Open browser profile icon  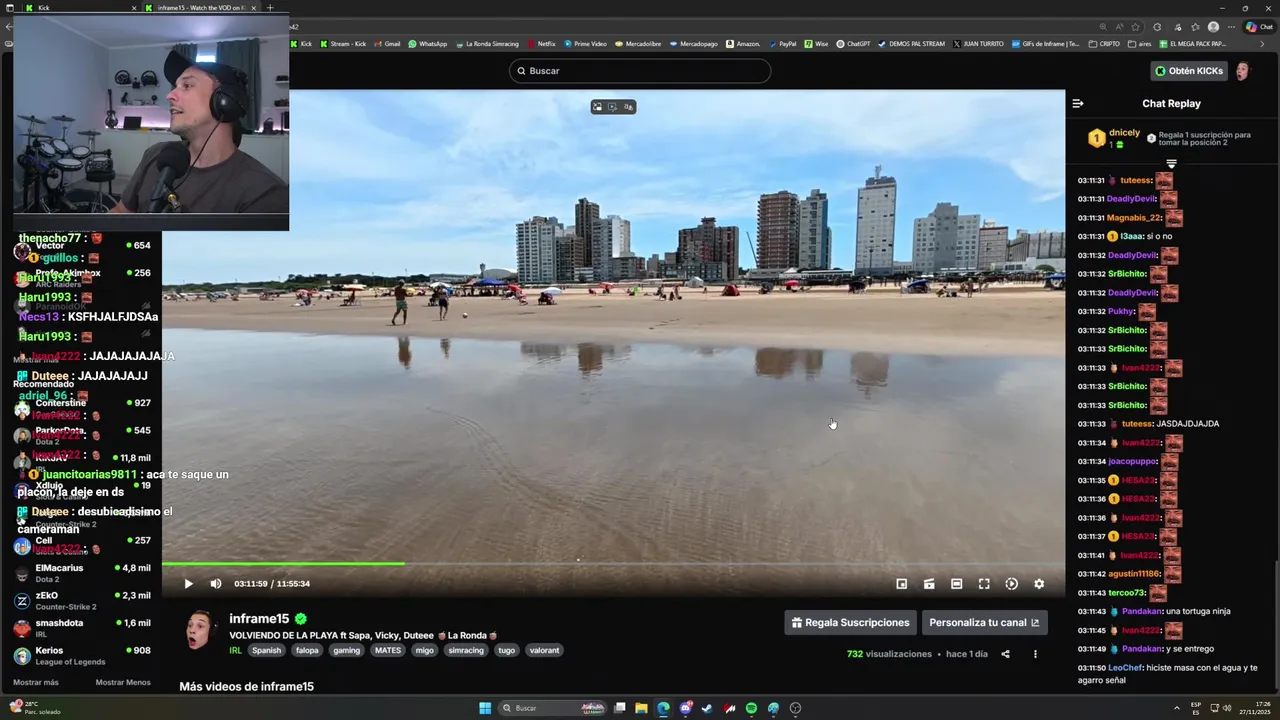click(1213, 27)
